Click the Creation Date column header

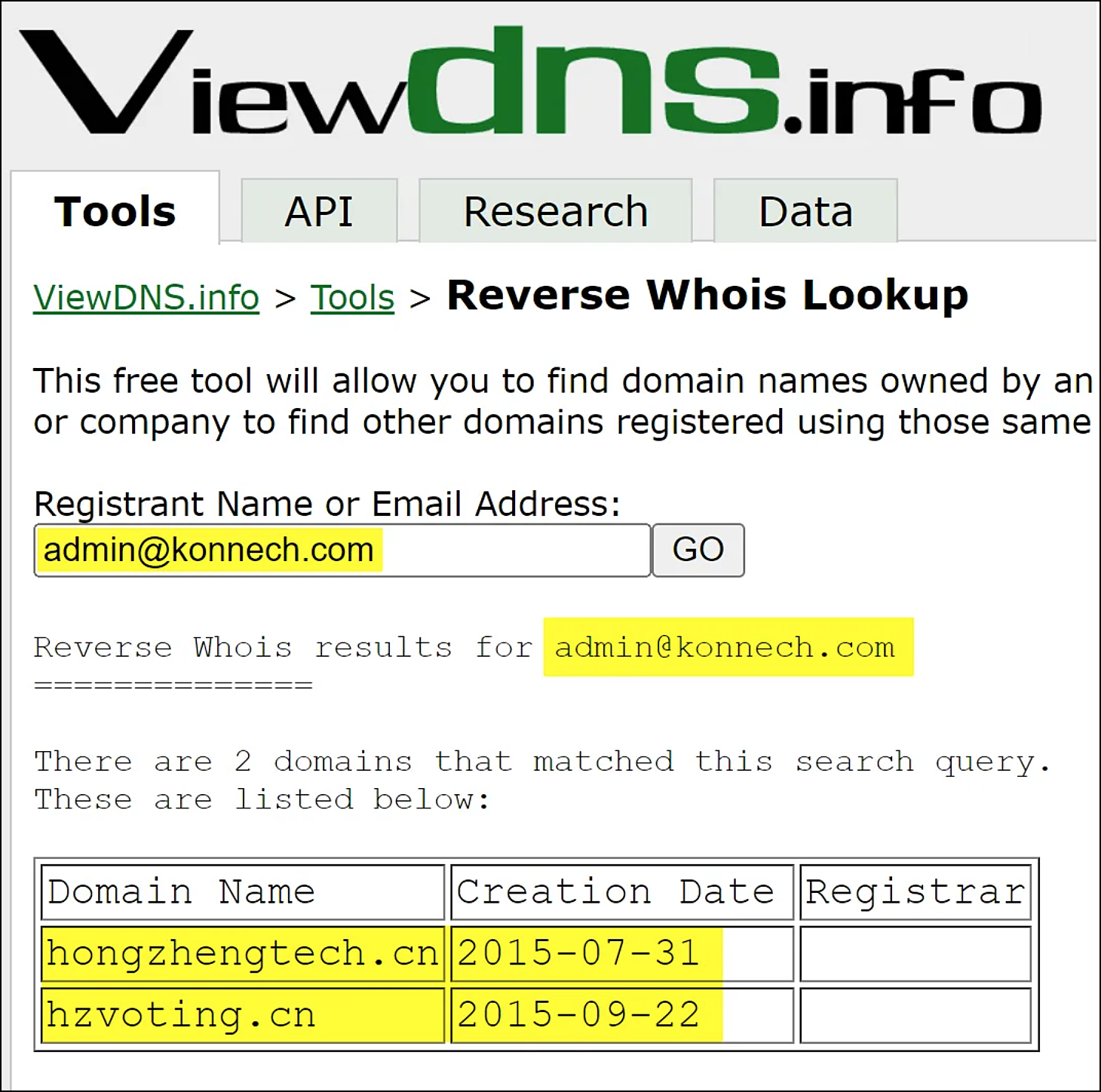point(622,892)
